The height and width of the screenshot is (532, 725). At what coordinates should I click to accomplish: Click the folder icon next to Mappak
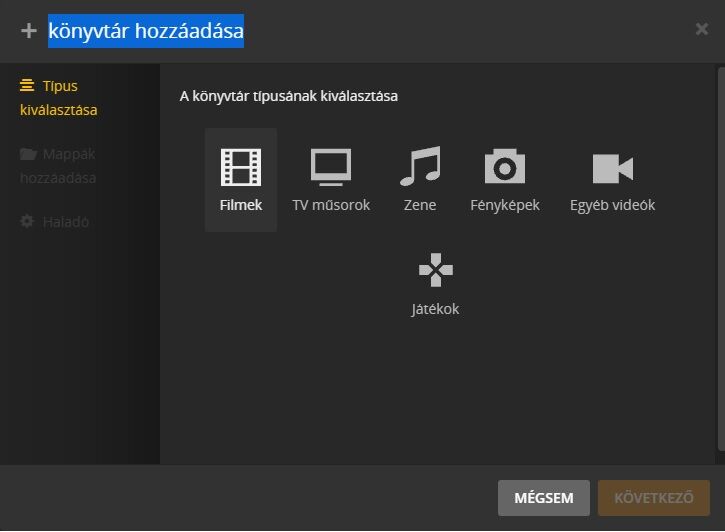(x=28, y=153)
